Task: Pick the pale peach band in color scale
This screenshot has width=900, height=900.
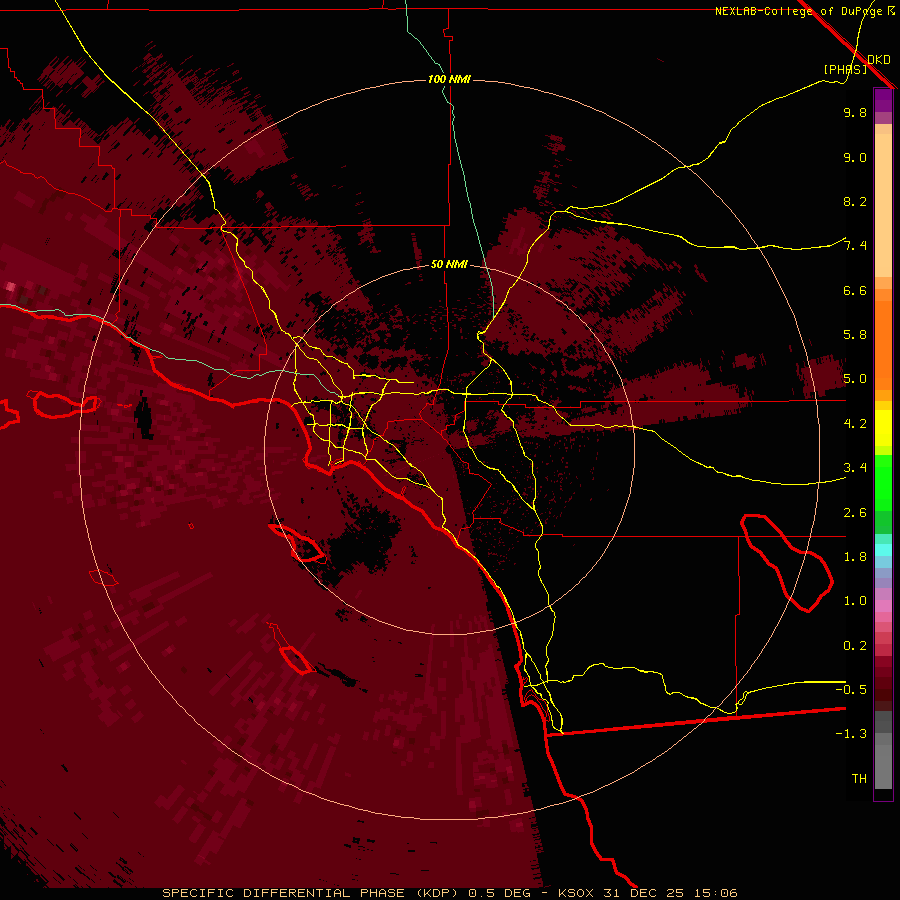Action: coord(883,207)
